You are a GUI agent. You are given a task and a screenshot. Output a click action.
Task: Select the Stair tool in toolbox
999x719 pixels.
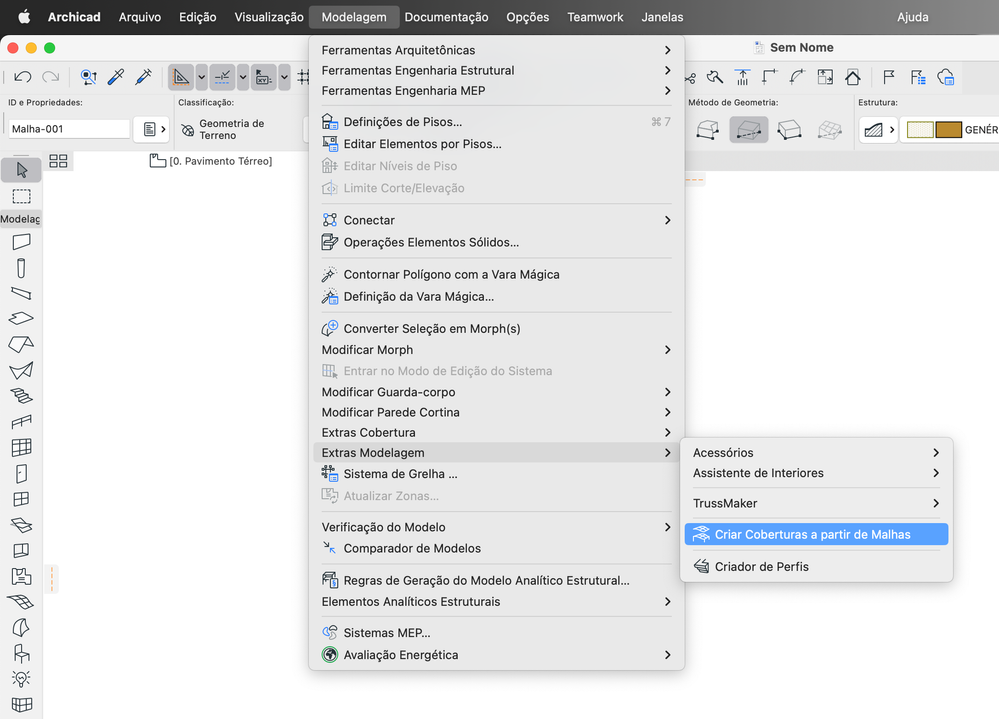pyautogui.click(x=21, y=396)
